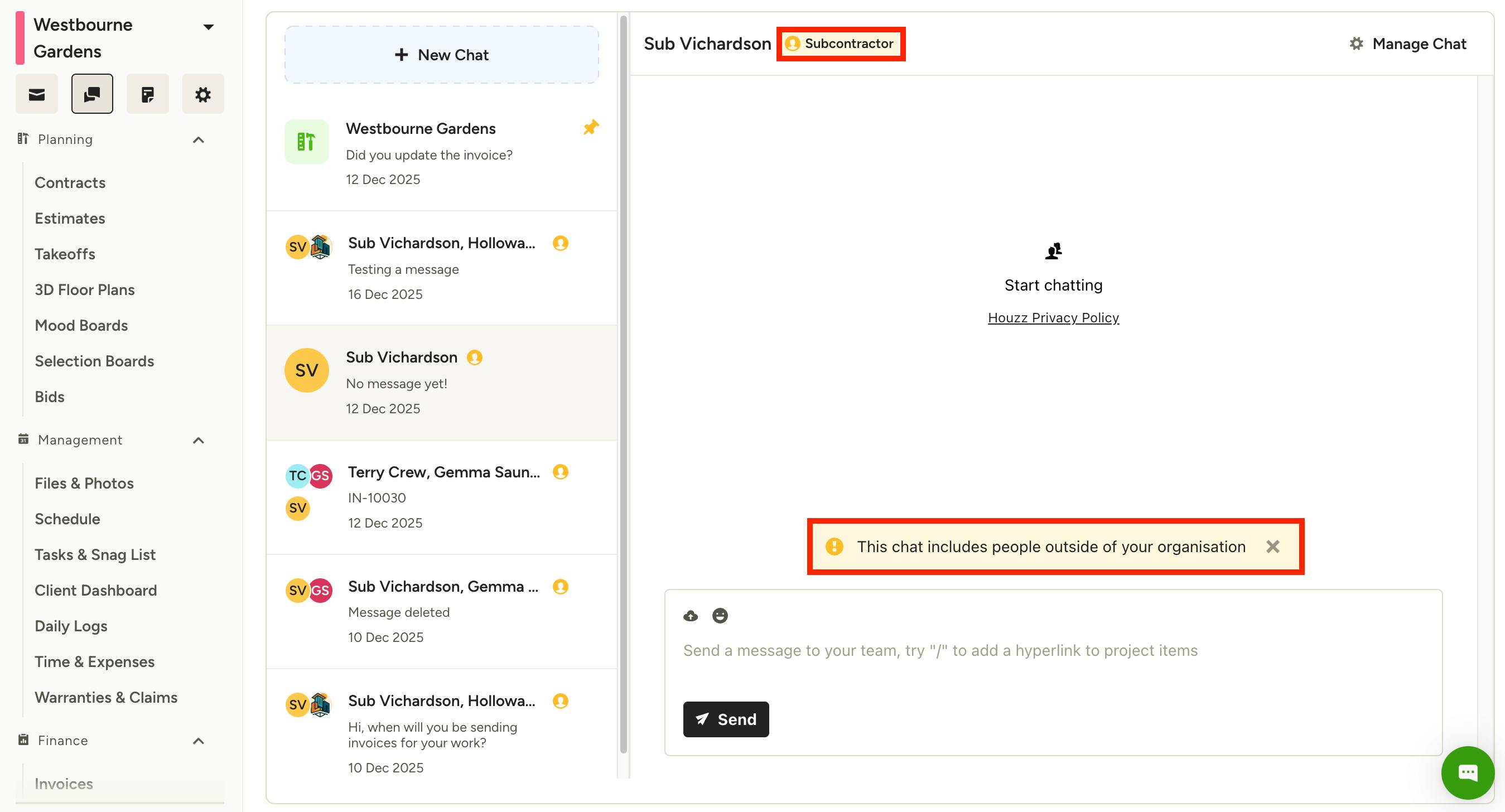Open Estimates in the sidebar
The image size is (1505, 812).
70,219
